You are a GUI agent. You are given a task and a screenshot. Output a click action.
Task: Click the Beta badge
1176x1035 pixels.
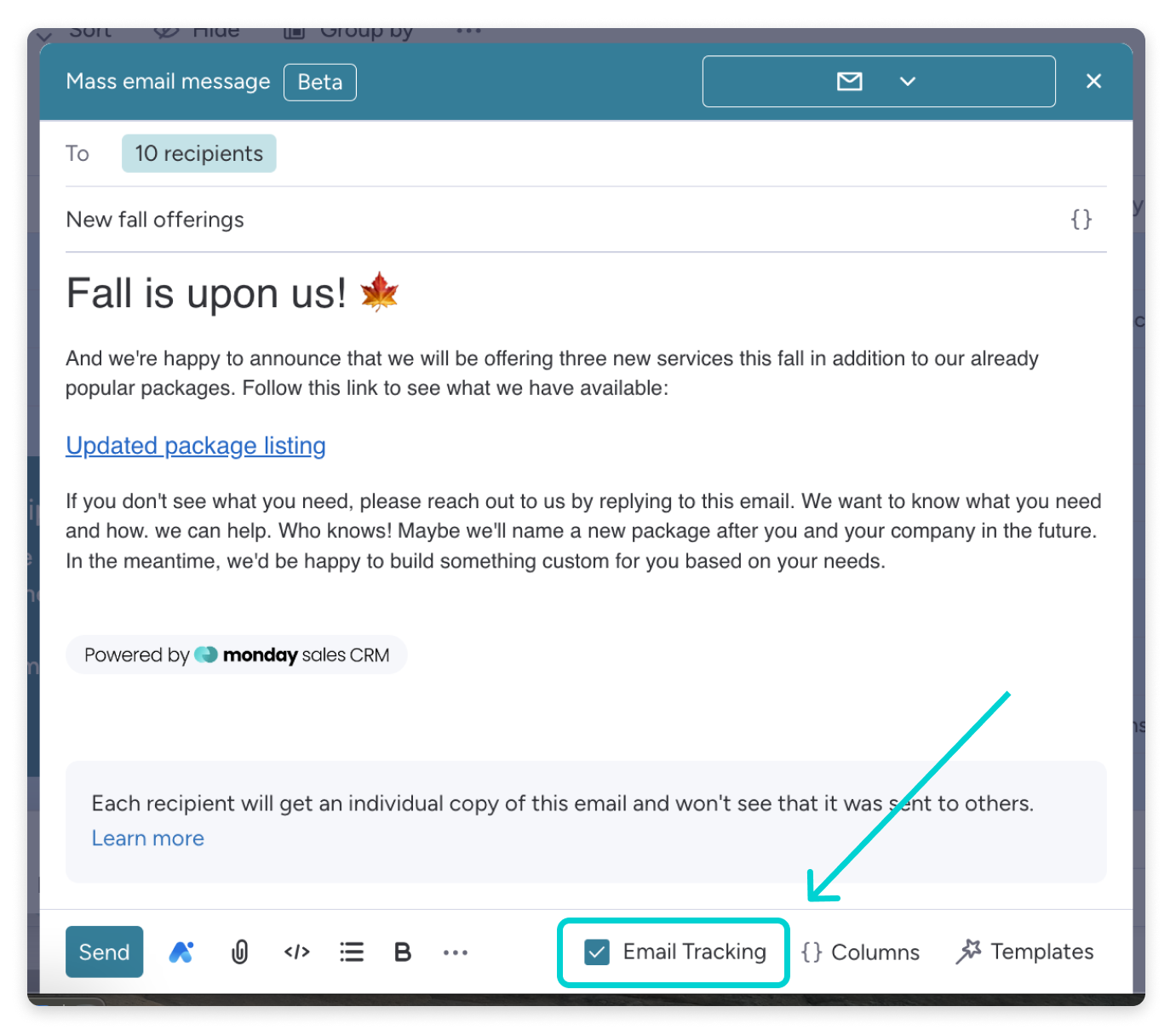(320, 82)
